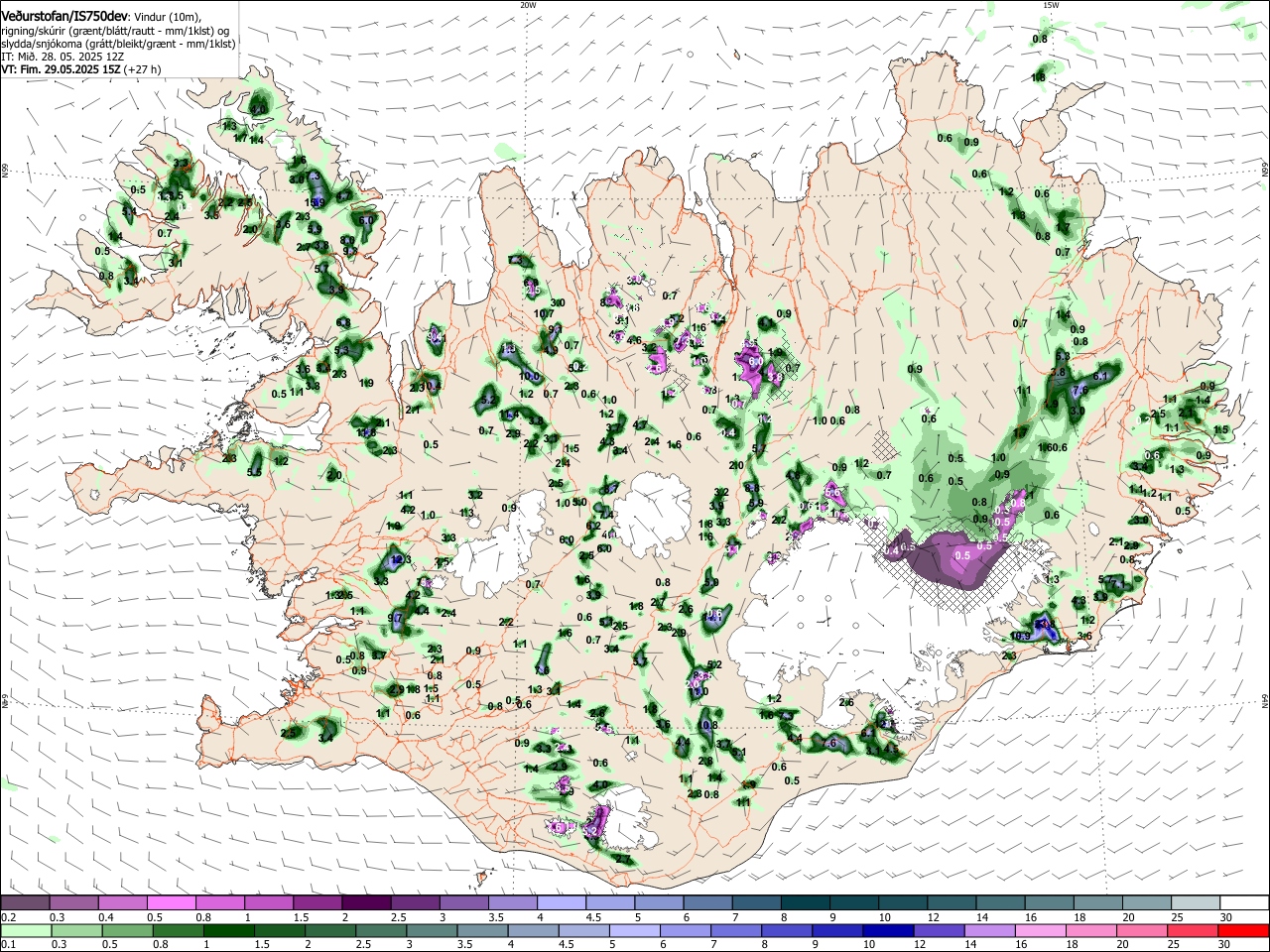
Task: Click the '10.0' precipitation value on the map
Action: click(x=530, y=377)
